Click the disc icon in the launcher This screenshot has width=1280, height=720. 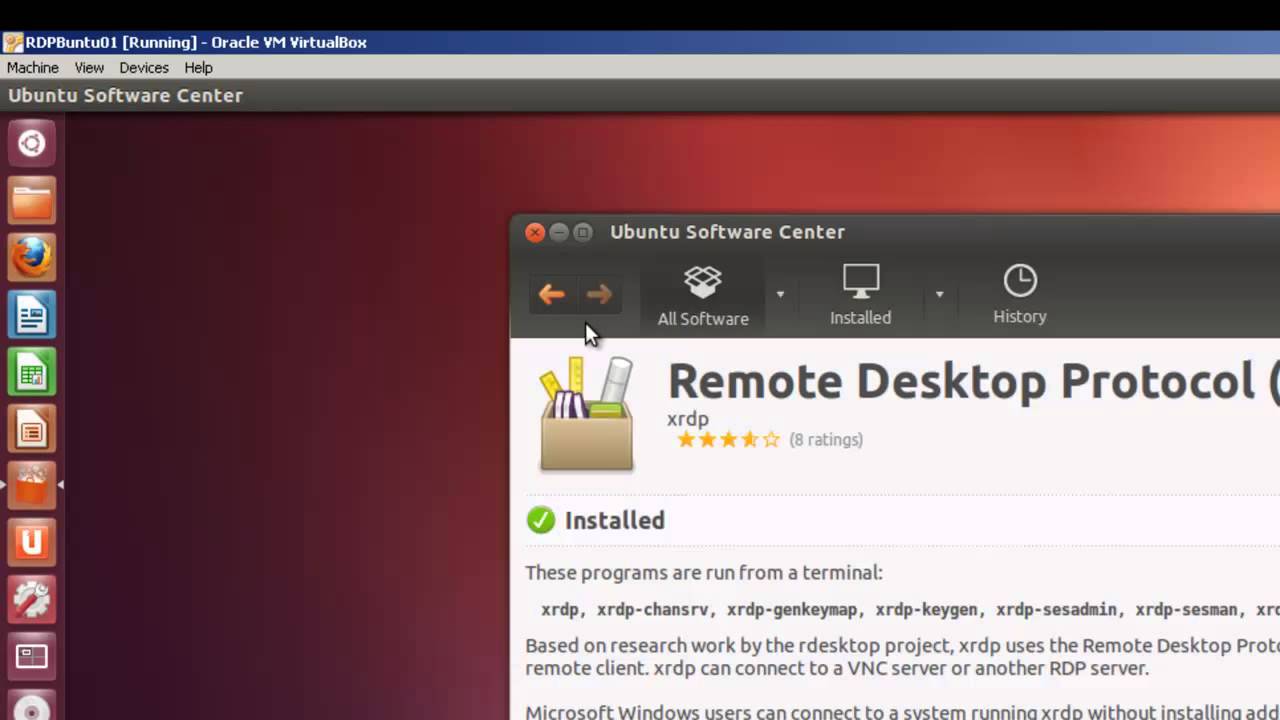[32, 706]
